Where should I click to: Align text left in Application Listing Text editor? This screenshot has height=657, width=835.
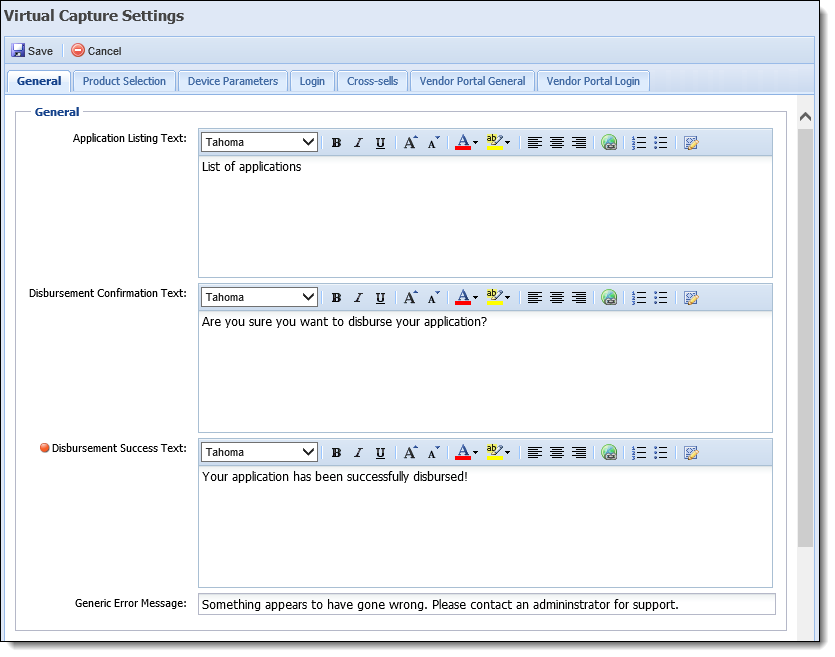(x=535, y=143)
